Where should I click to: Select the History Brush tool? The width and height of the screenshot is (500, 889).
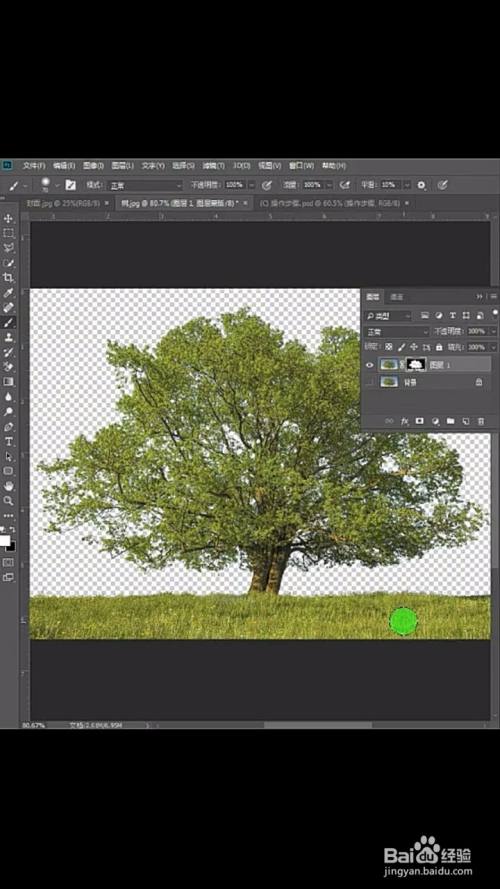tap(9, 352)
